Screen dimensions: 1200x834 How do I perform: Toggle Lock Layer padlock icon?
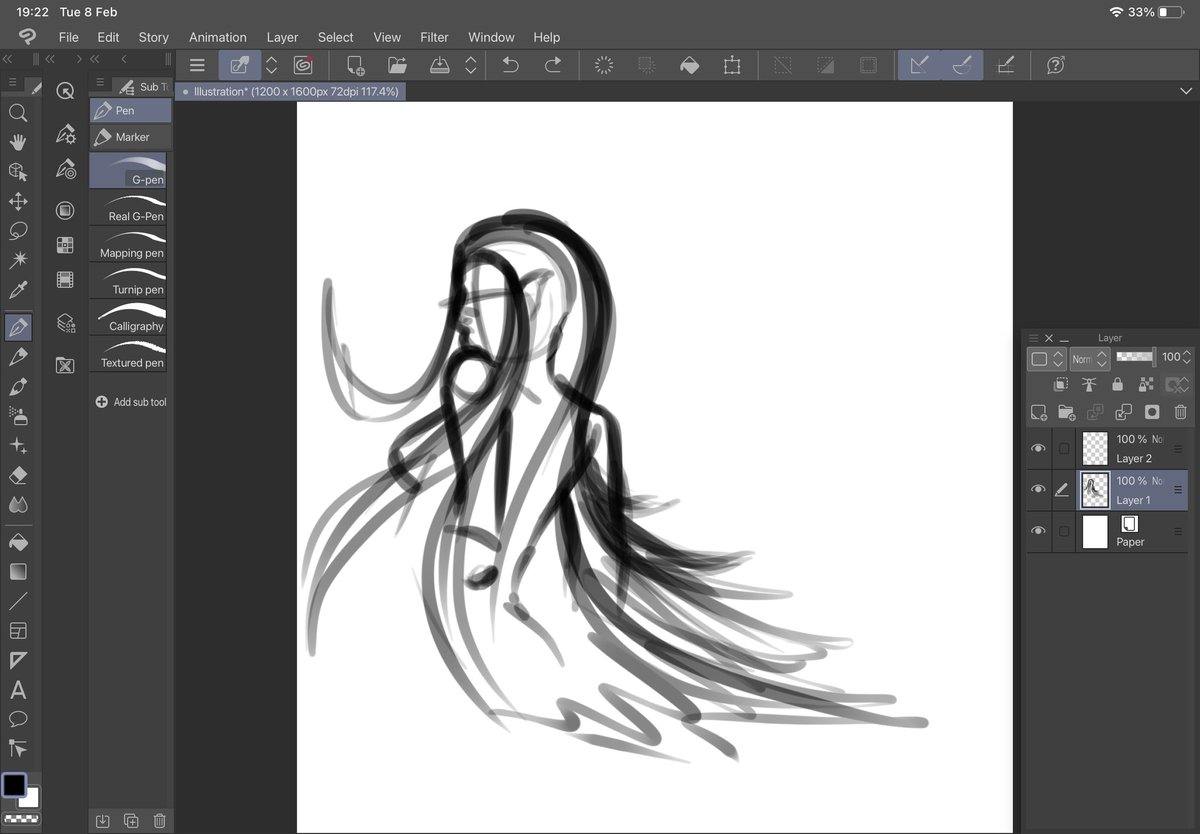pos(1117,384)
